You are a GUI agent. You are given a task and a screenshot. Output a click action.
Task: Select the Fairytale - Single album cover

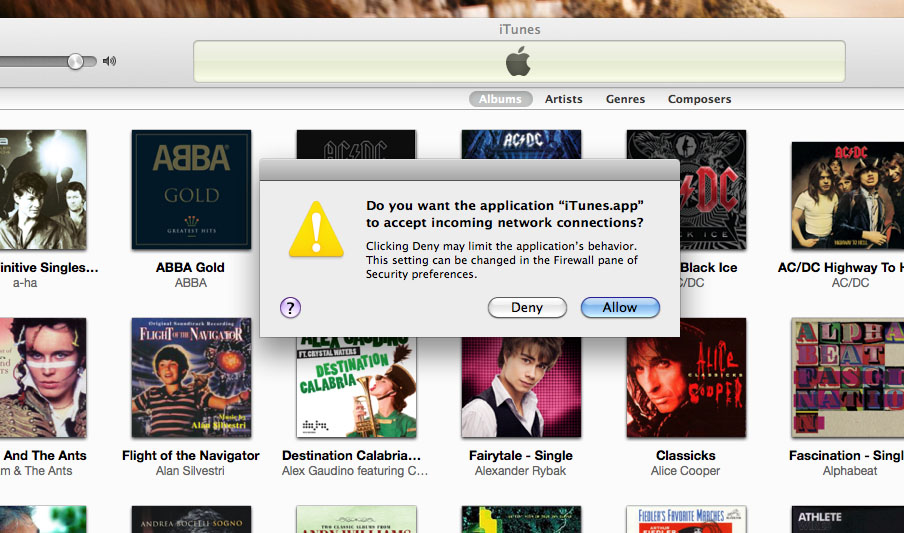[x=521, y=387]
